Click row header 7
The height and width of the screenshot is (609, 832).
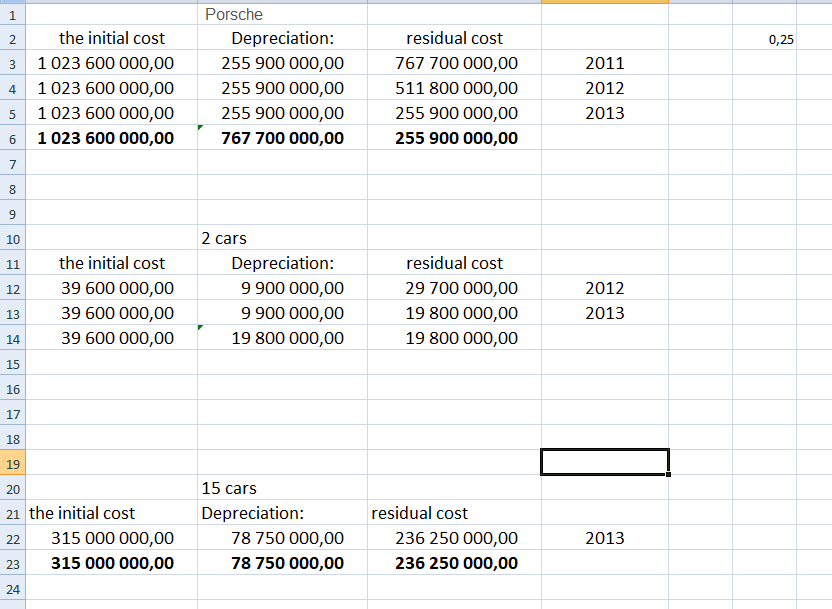[13, 163]
